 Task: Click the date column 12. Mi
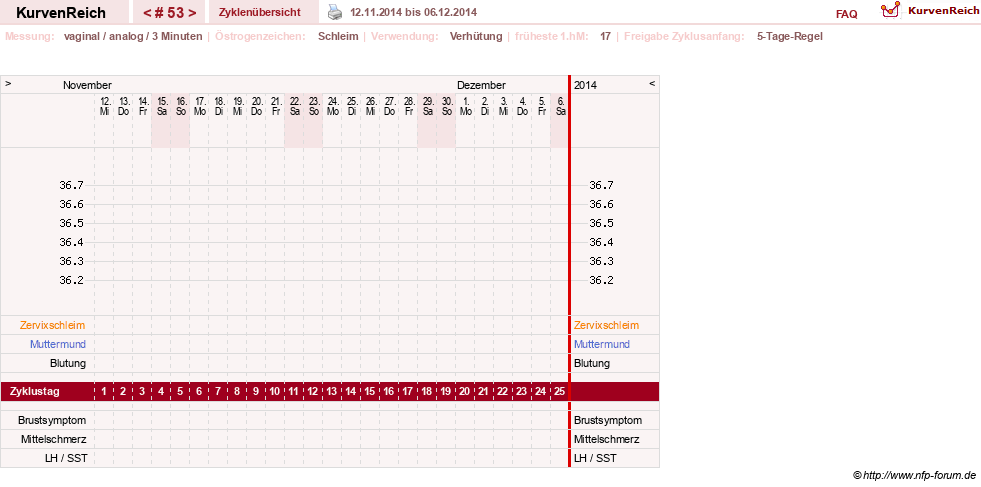tap(104, 106)
